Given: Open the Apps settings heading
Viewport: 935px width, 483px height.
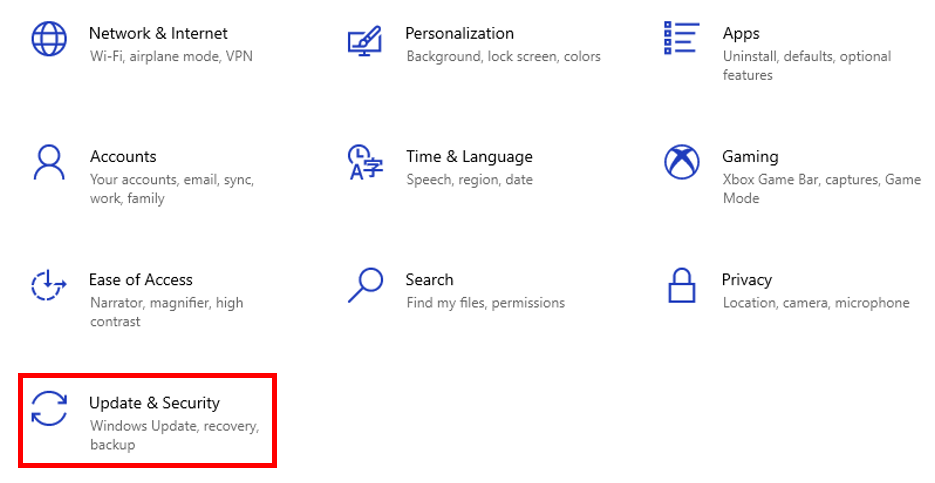Looking at the screenshot, I should pos(741,34).
